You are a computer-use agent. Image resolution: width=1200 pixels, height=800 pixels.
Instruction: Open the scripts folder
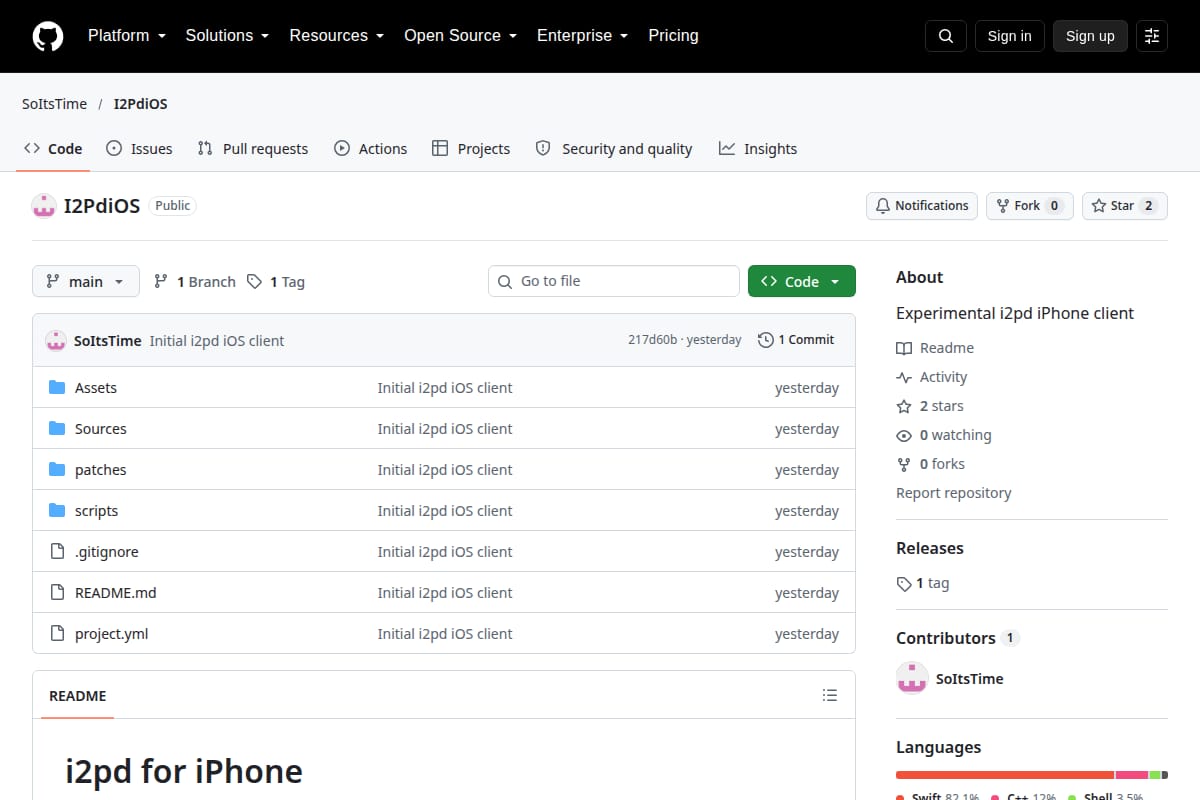pos(97,511)
